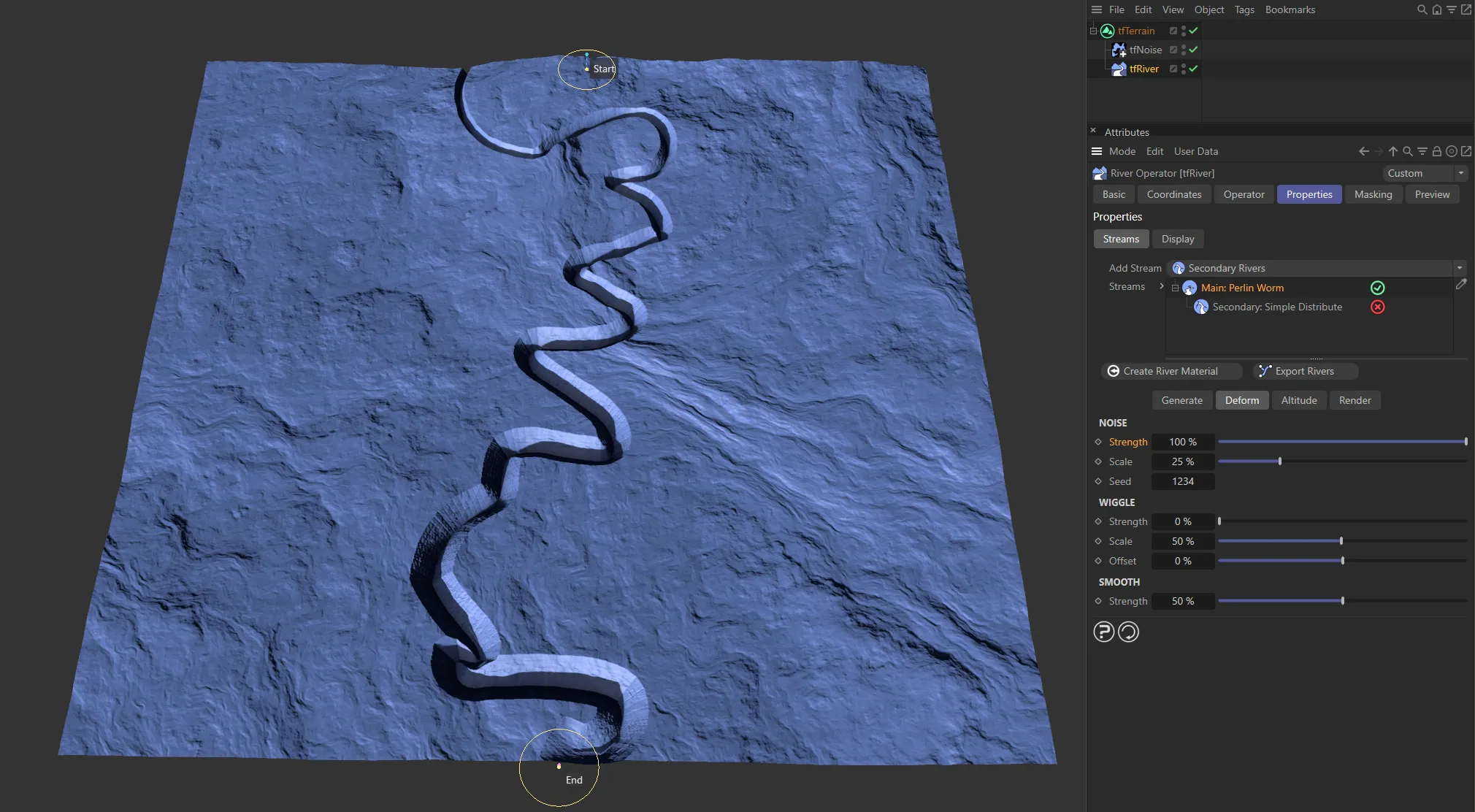The width and height of the screenshot is (1475, 812).
Task: Click the tfNoise operator icon
Action: click(1119, 50)
